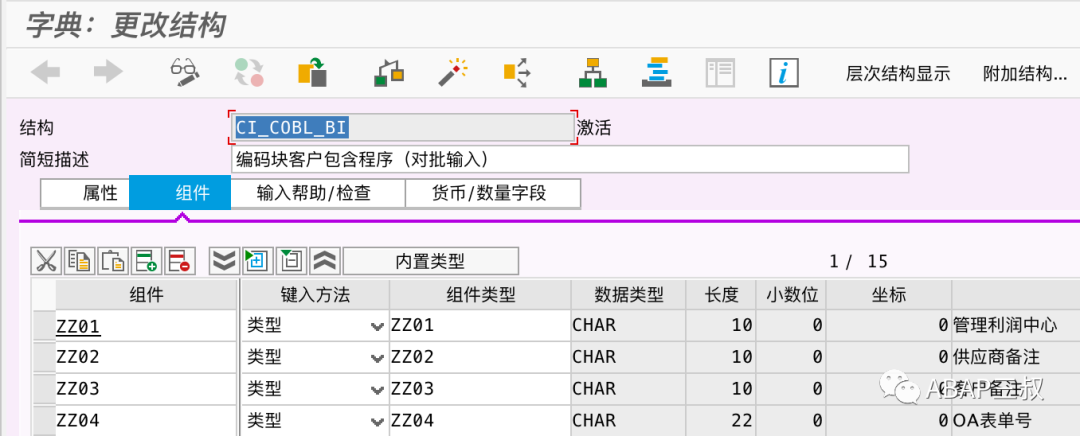Click the OA表单号 description cell

pos(1016,421)
